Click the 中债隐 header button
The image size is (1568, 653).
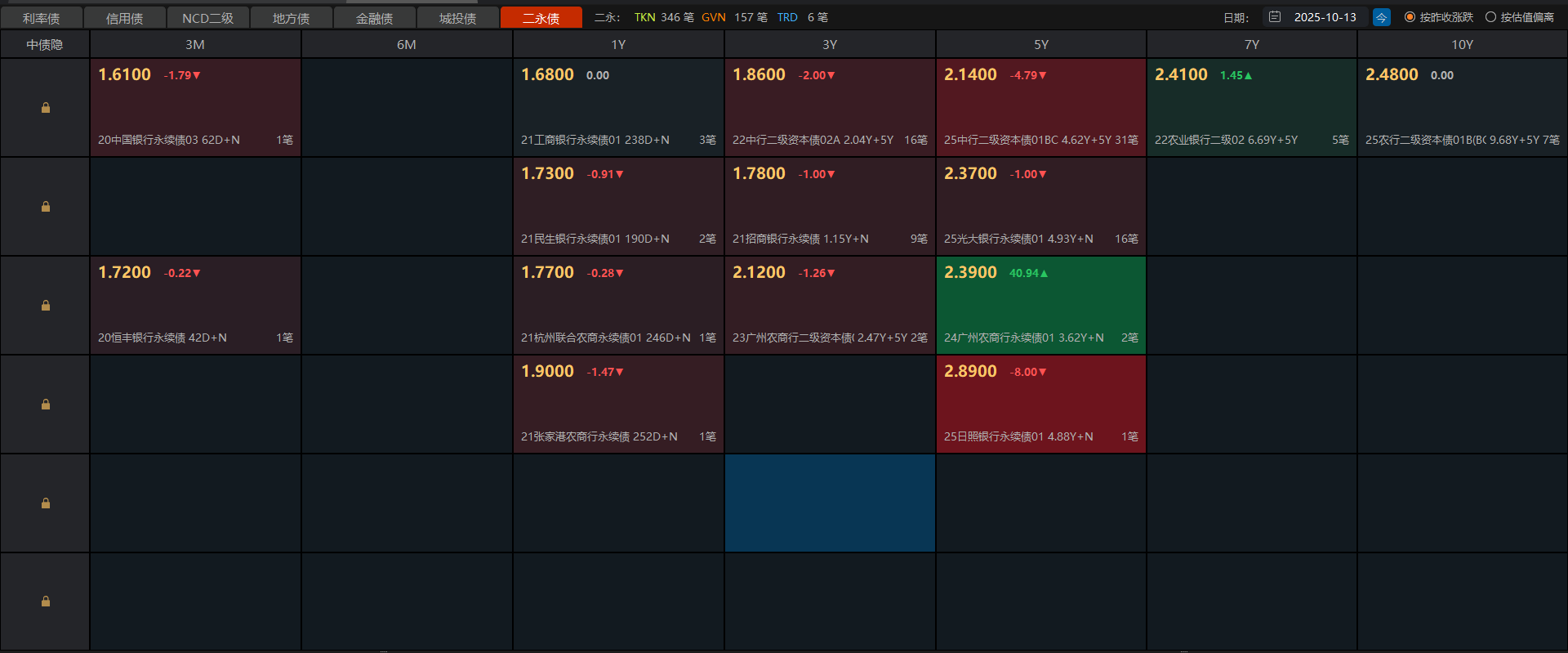(x=45, y=45)
